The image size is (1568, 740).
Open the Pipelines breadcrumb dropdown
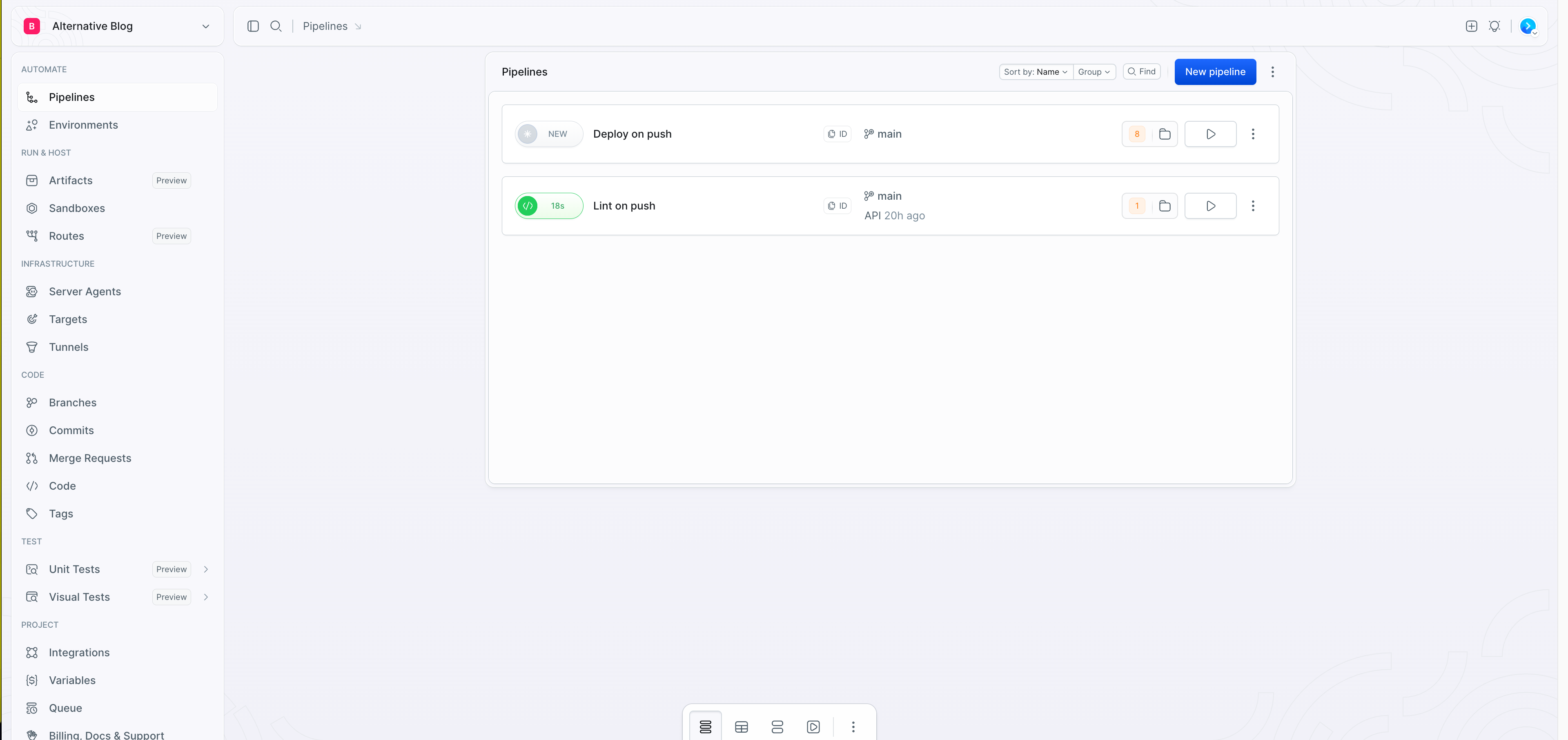(x=358, y=27)
